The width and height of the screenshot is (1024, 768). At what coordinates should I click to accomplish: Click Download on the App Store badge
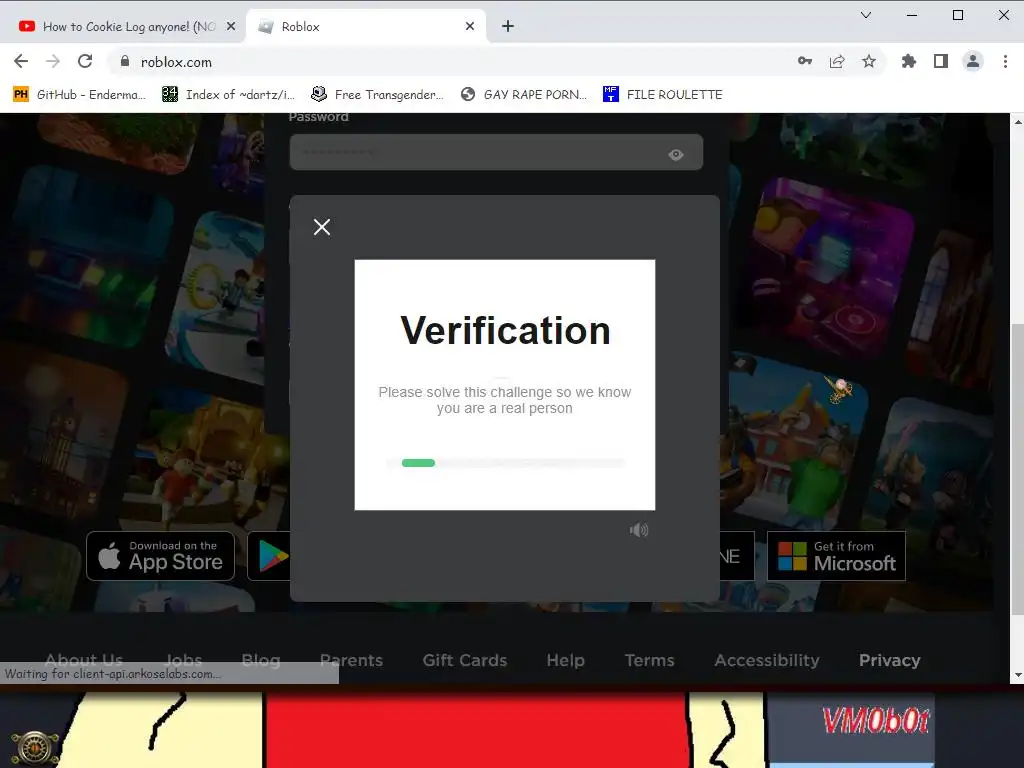(161, 556)
